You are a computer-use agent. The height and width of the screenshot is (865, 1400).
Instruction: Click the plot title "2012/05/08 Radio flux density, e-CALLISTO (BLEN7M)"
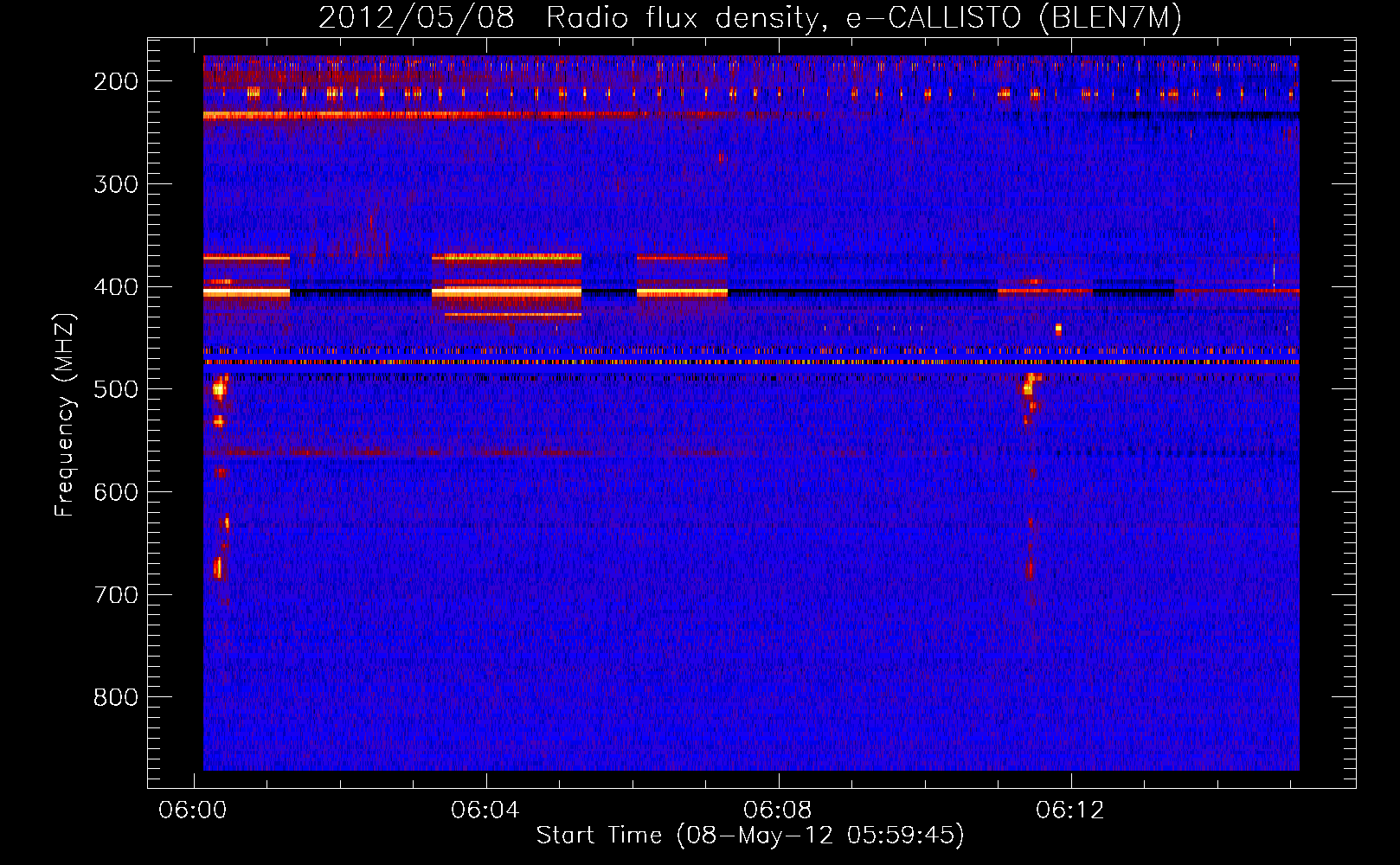[749, 17]
